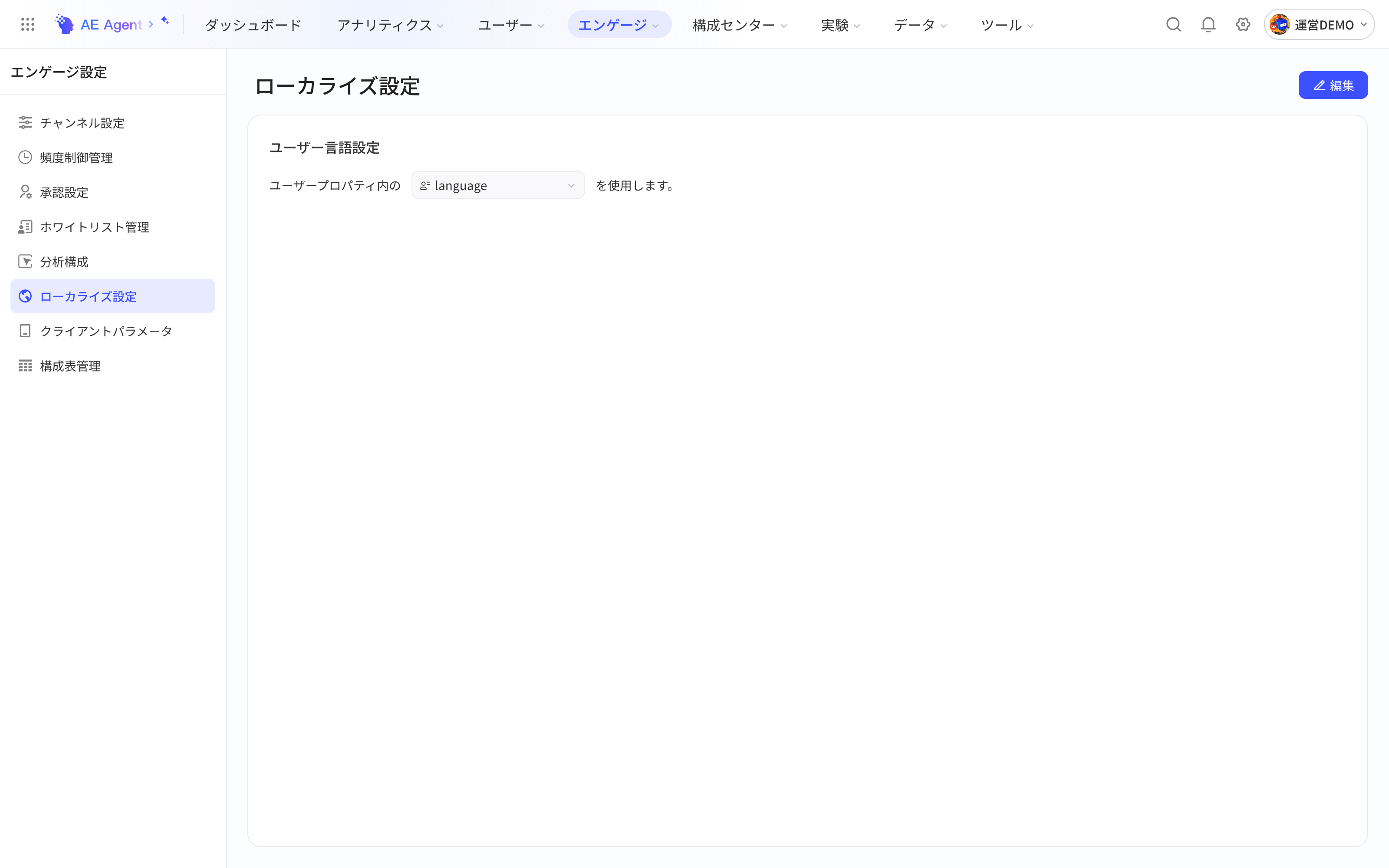
Task: Click the ユーザープロパティ内の label
Action: (335, 185)
